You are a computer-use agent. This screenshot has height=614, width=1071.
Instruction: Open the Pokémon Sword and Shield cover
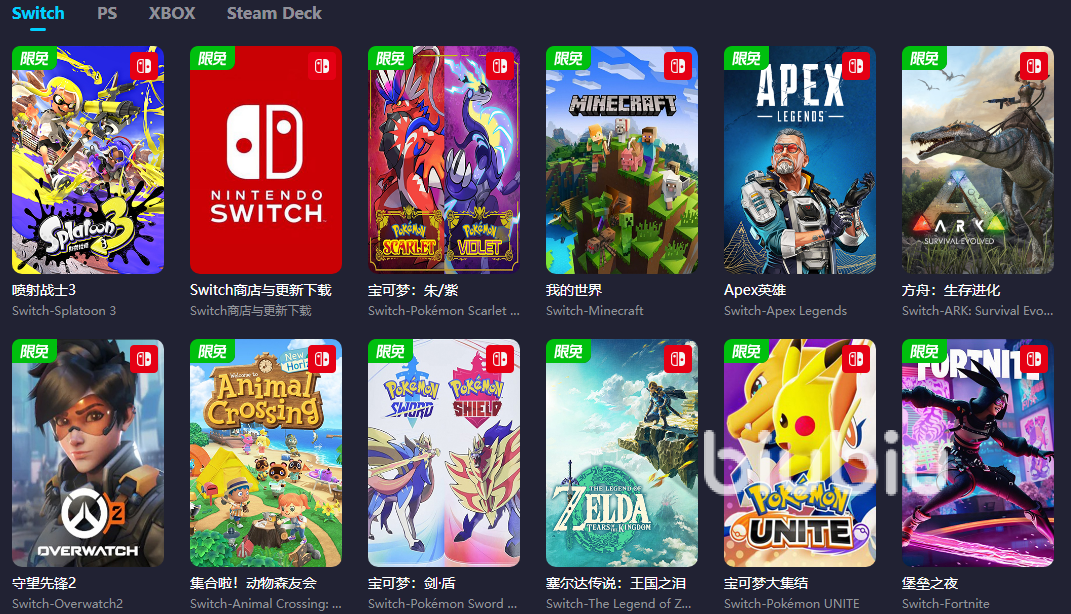pyautogui.click(x=444, y=453)
